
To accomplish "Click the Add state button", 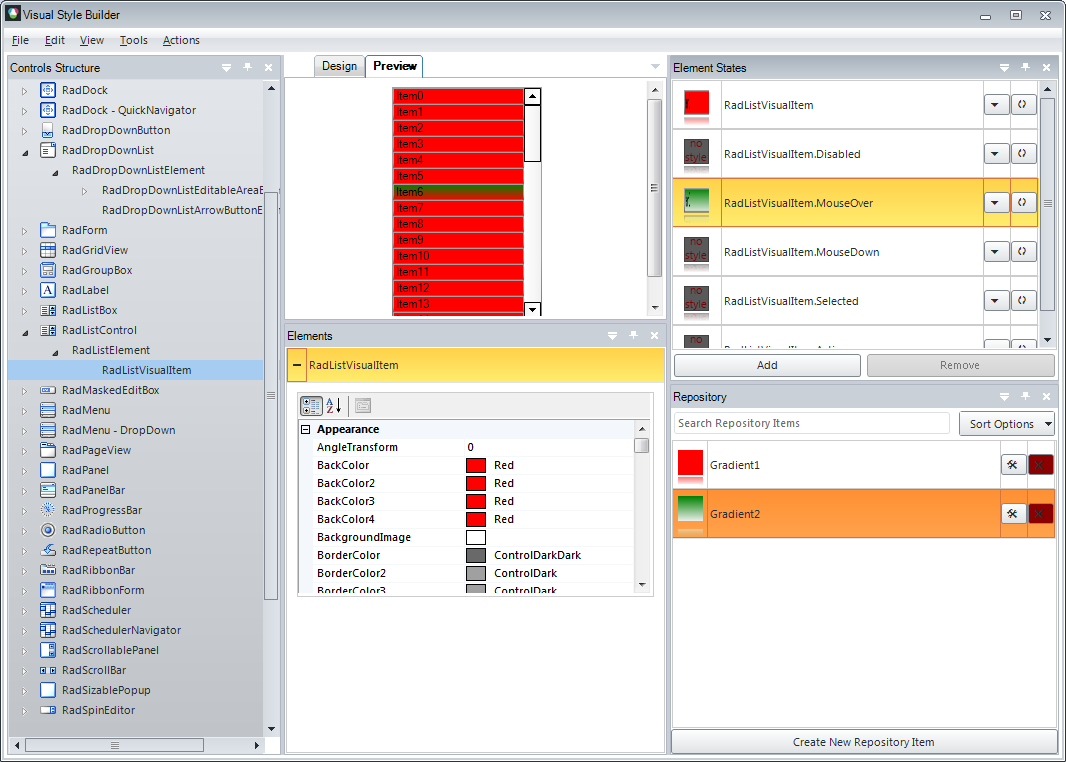I will (767, 365).
